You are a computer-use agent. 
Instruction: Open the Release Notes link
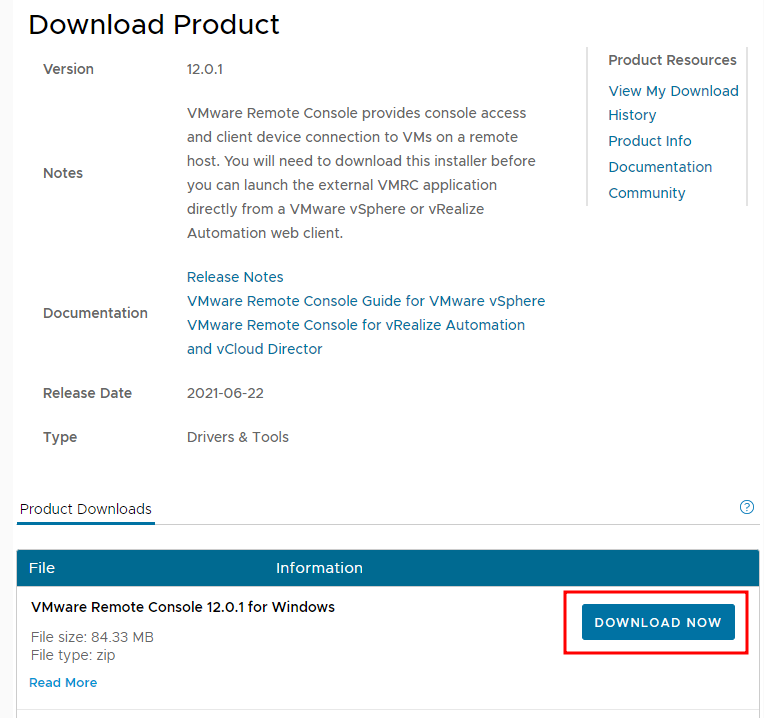tap(235, 277)
